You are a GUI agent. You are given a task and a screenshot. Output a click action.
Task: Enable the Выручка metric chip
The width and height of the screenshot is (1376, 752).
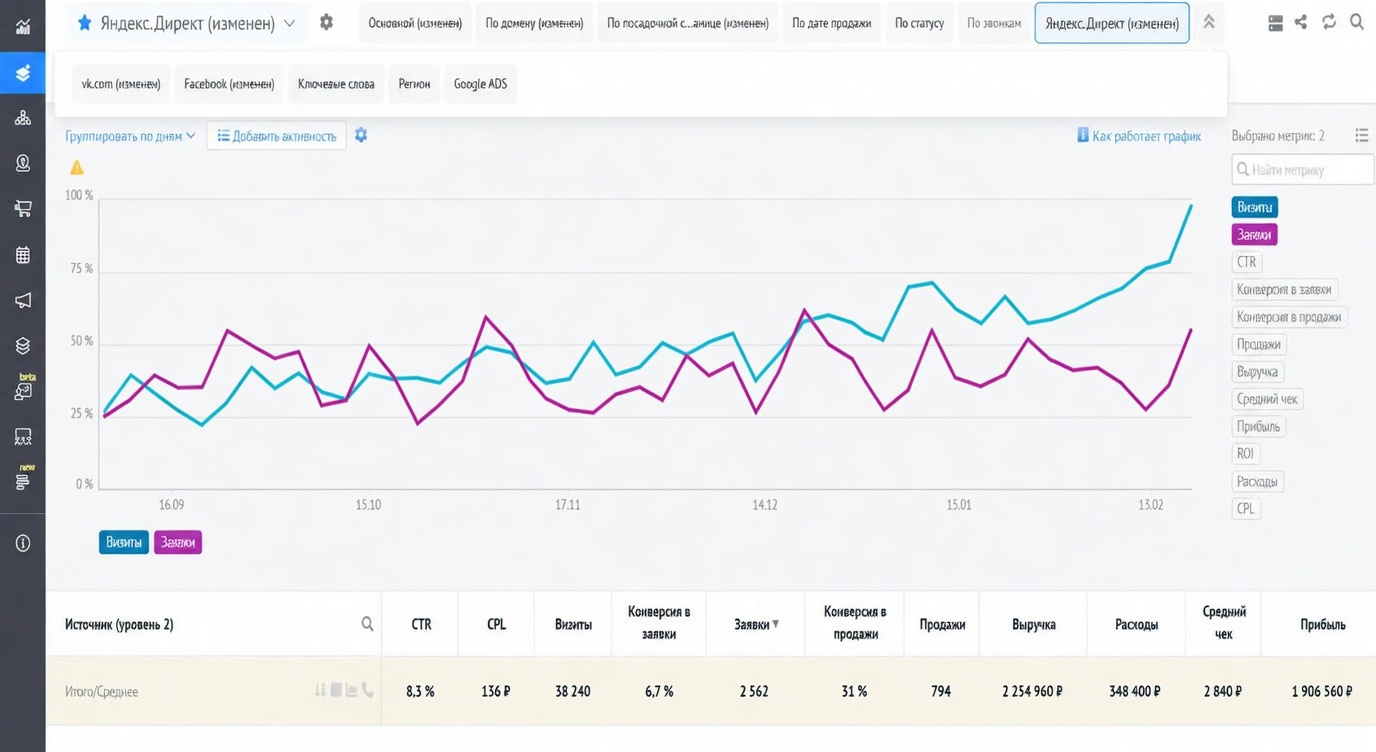tap(1257, 372)
